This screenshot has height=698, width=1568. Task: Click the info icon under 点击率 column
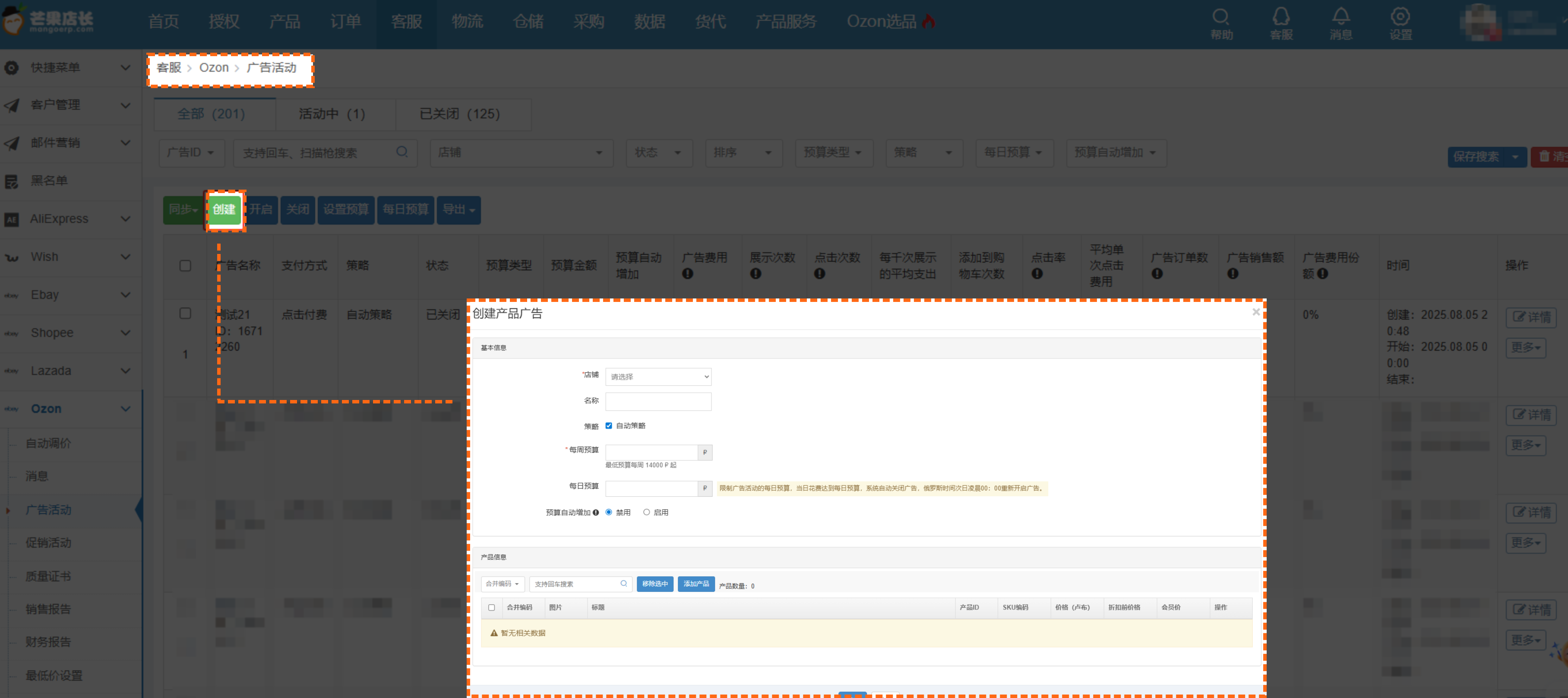[x=1037, y=273]
